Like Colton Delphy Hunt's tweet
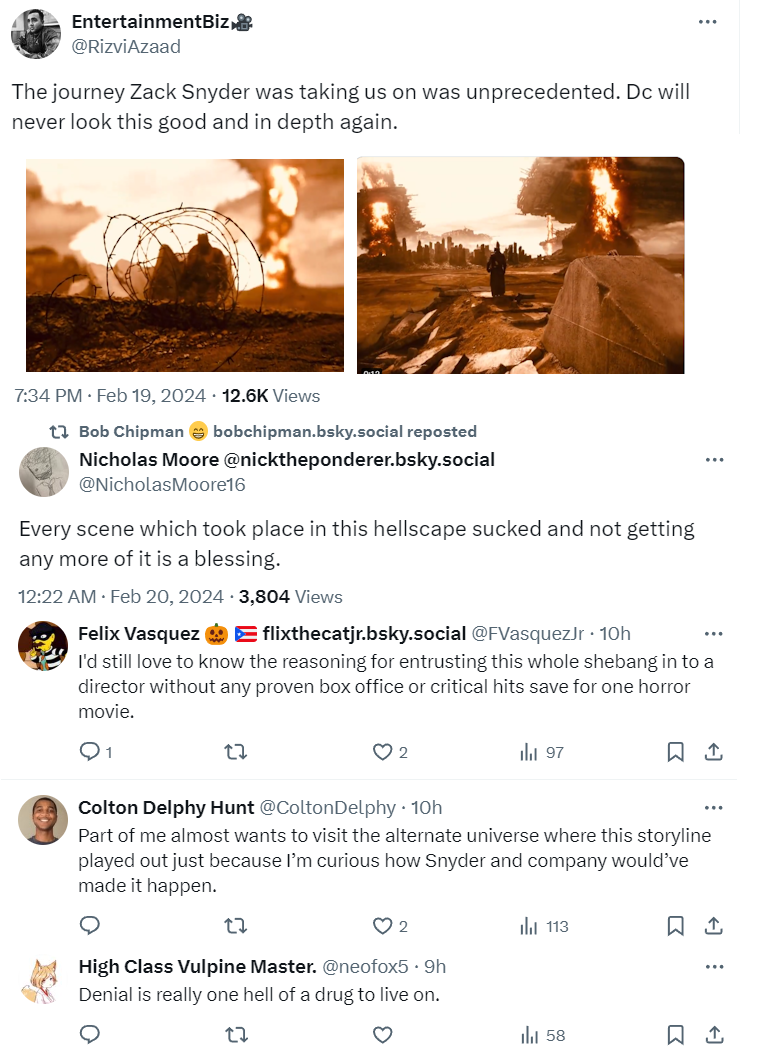The width and height of the screenshot is (760, 1059). (x=381, y=926)
